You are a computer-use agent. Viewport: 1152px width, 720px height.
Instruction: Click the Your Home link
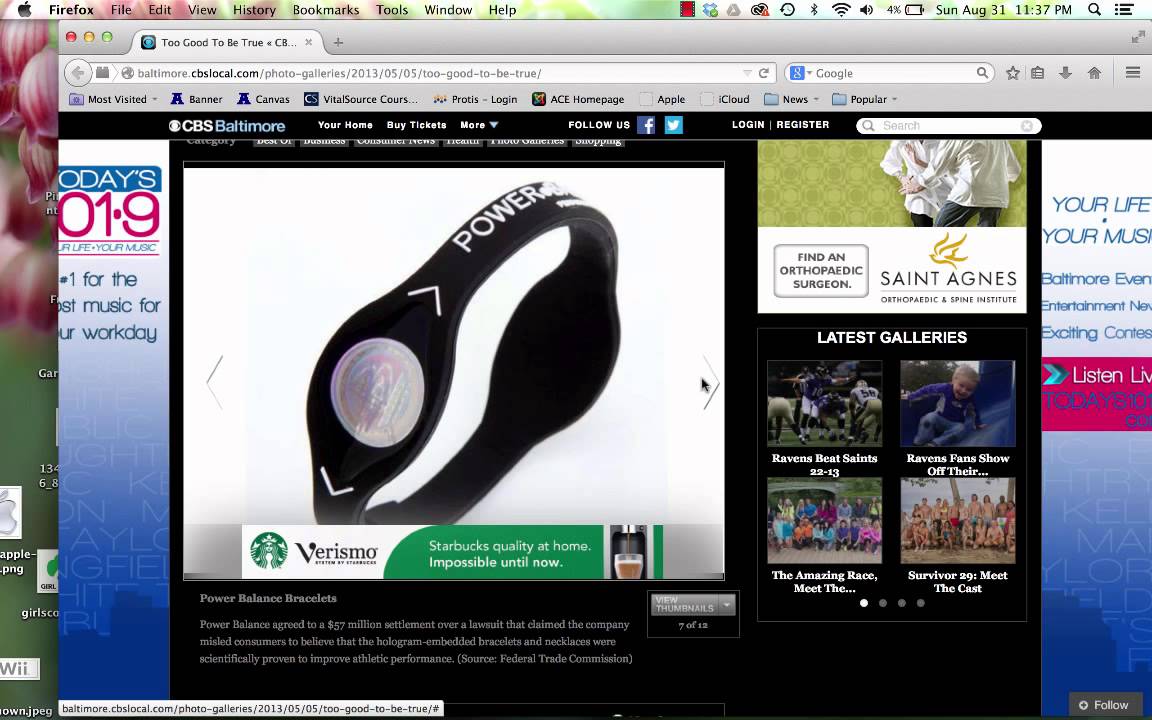click(345, 125)
